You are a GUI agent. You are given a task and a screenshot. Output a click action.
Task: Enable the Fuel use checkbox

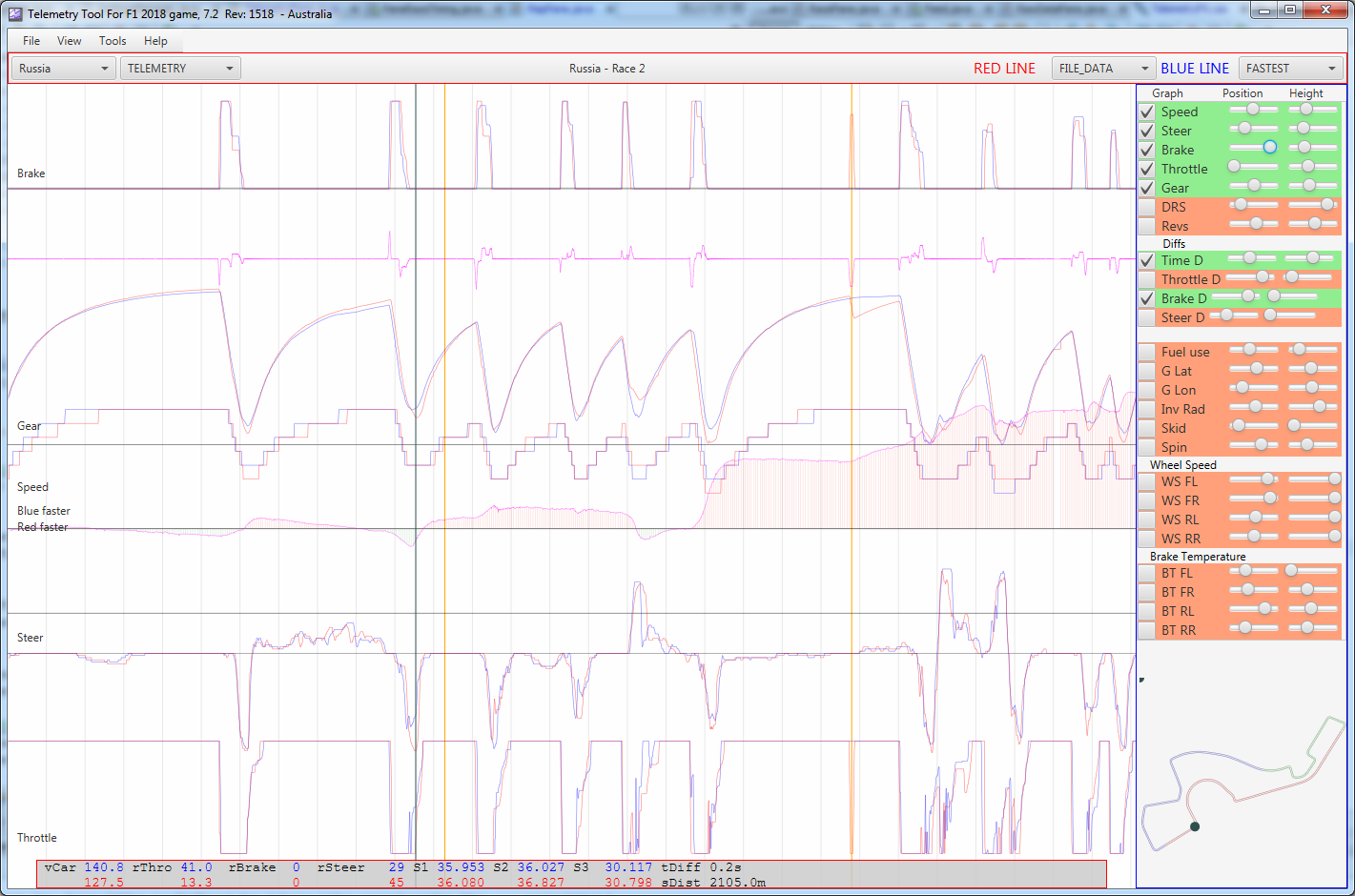pos(1147,352)
